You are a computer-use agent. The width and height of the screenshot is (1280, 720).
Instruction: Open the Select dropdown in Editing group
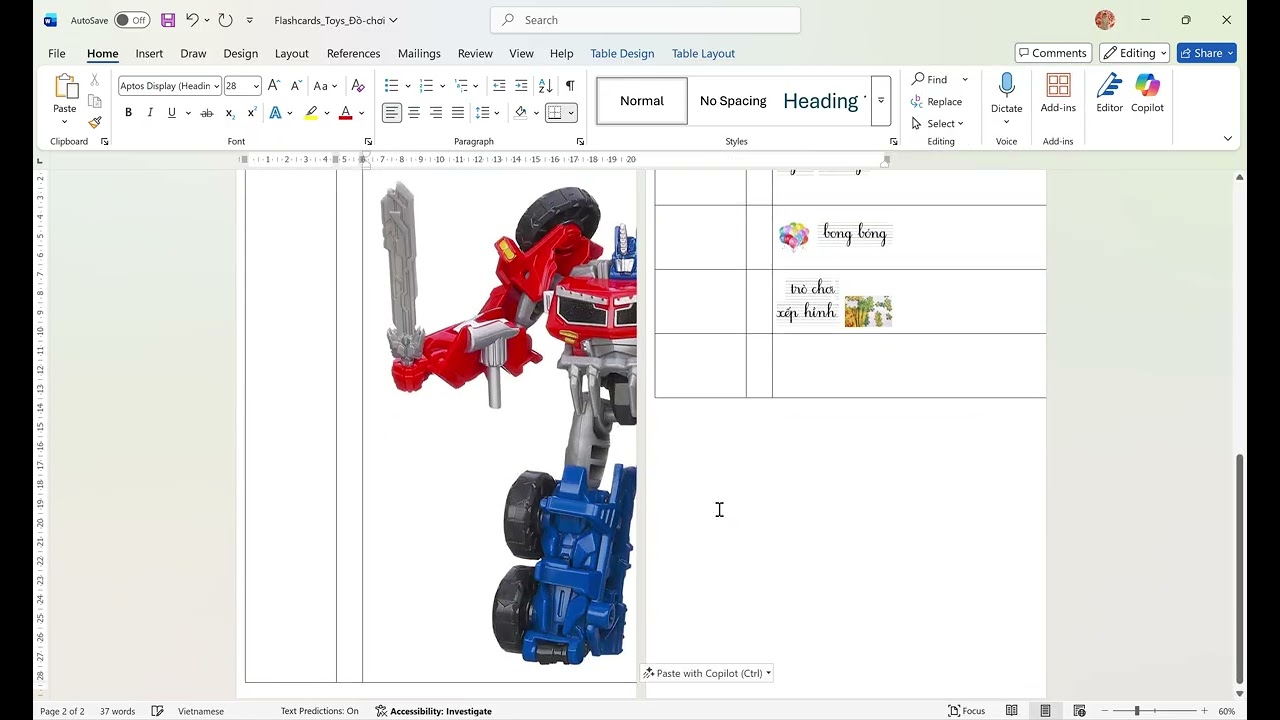pyautogui.click(x=938, y=124)
